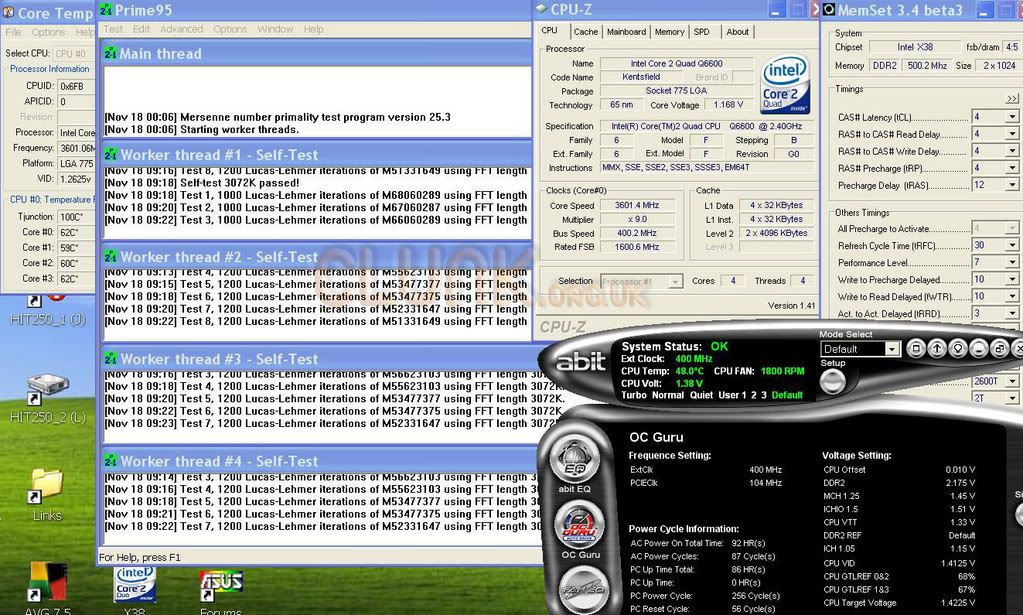Select Normal mode in abit panel
Viewport: 1023px width, 615px height.
coord(668,395)
